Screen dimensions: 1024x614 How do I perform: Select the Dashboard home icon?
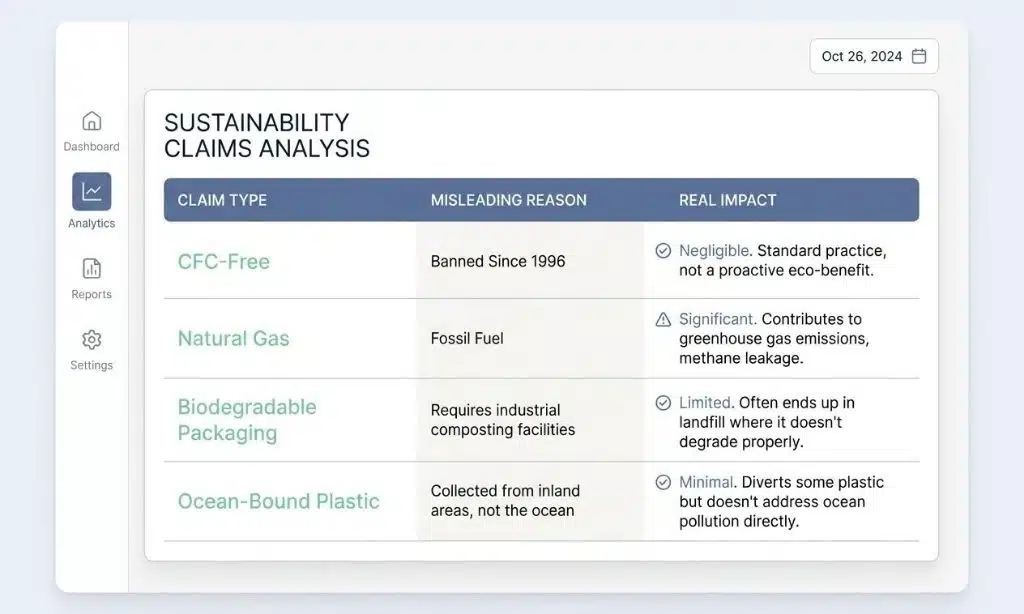(x=91, y=121)
